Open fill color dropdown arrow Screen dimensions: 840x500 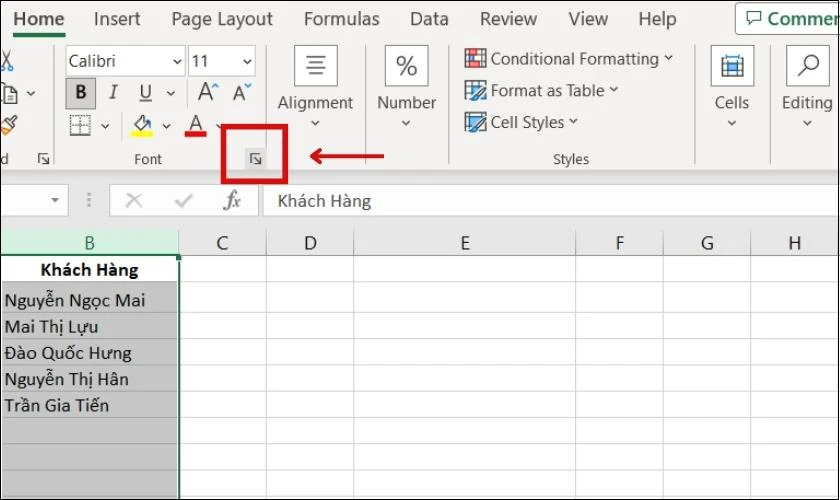167,126
